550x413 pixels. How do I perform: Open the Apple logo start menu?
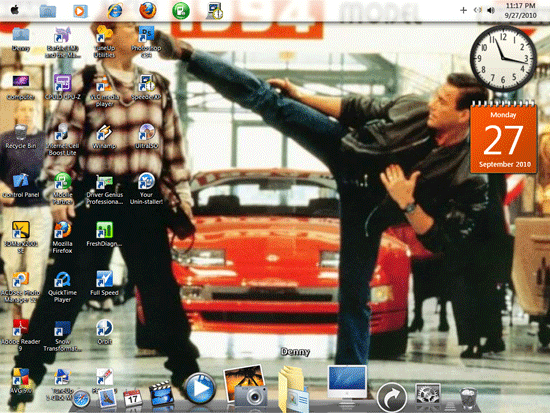(15, 10)
